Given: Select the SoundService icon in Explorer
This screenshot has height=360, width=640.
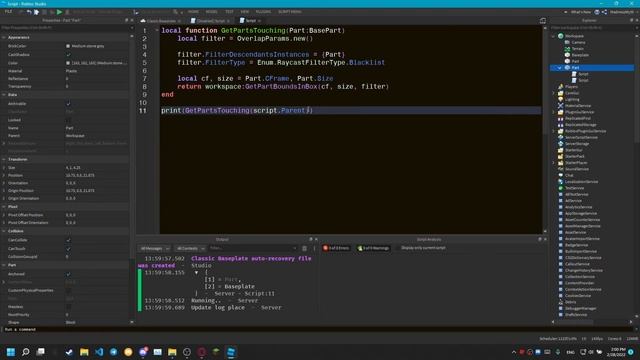Looking at the screenshot, I should tap(561, 169).
